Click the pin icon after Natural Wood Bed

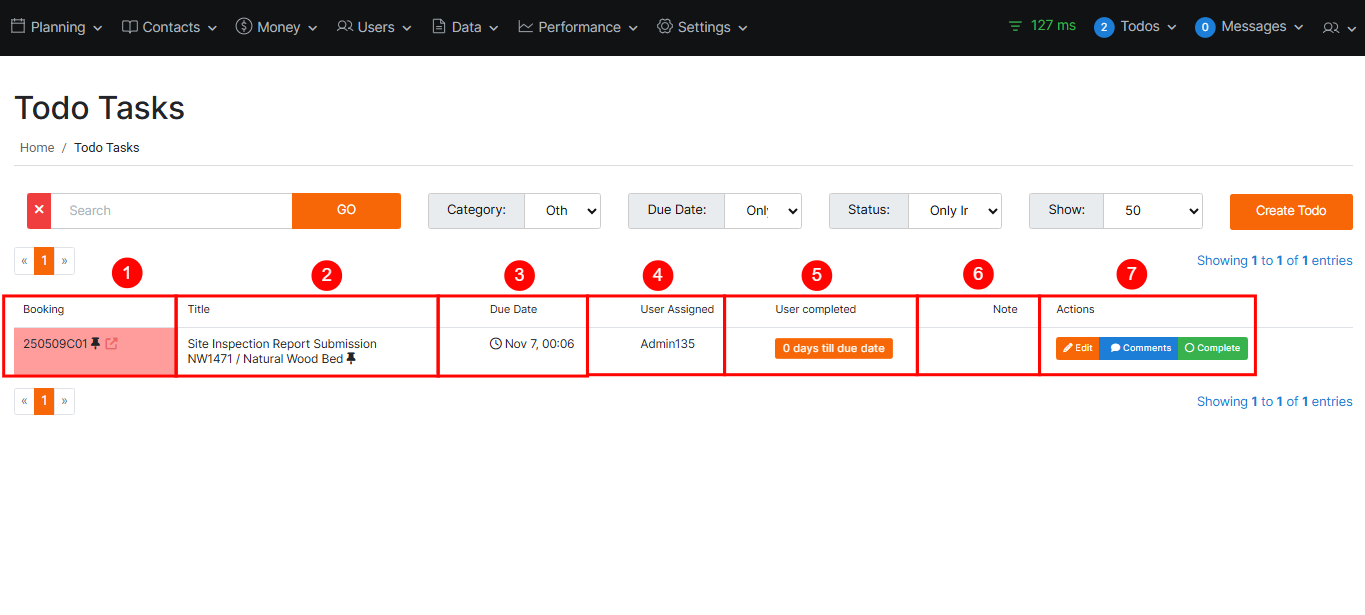[x=351, y=359]
